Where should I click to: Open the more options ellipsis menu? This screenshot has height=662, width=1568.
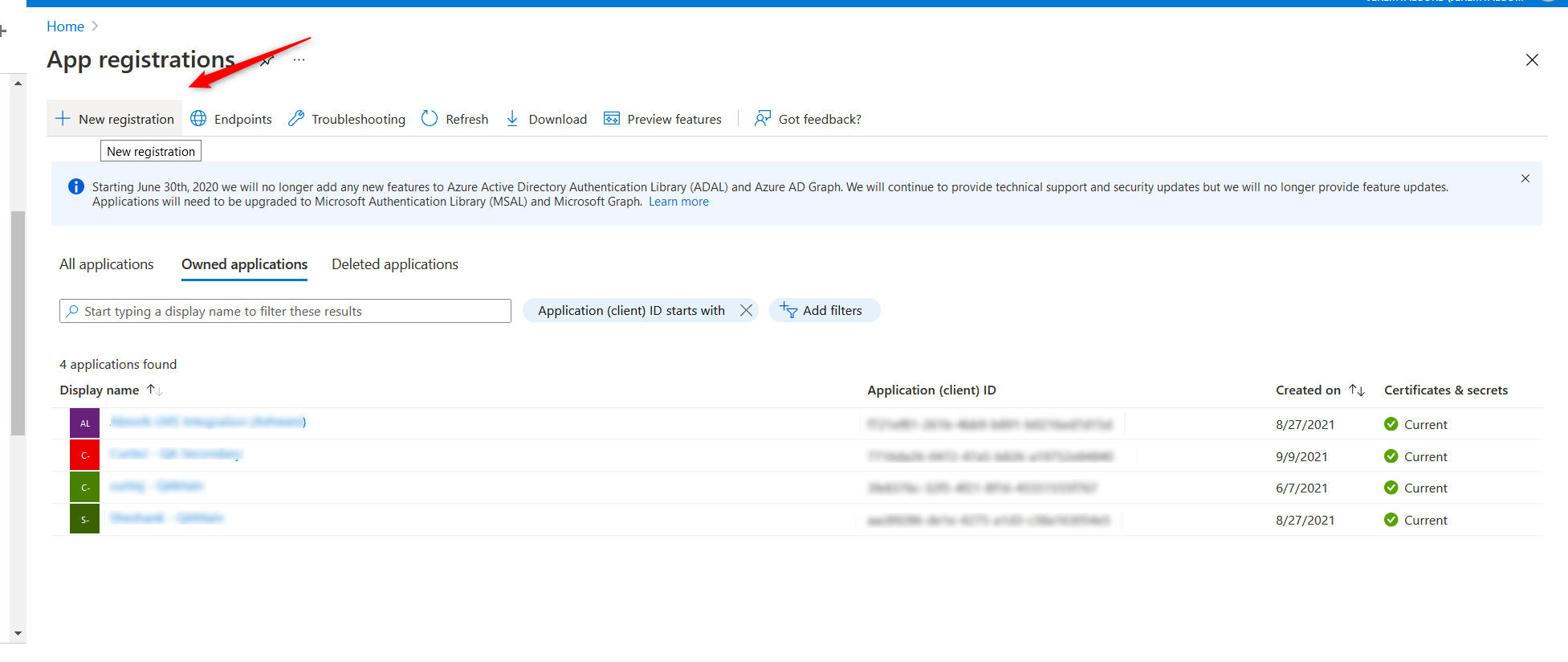[299, 59]
